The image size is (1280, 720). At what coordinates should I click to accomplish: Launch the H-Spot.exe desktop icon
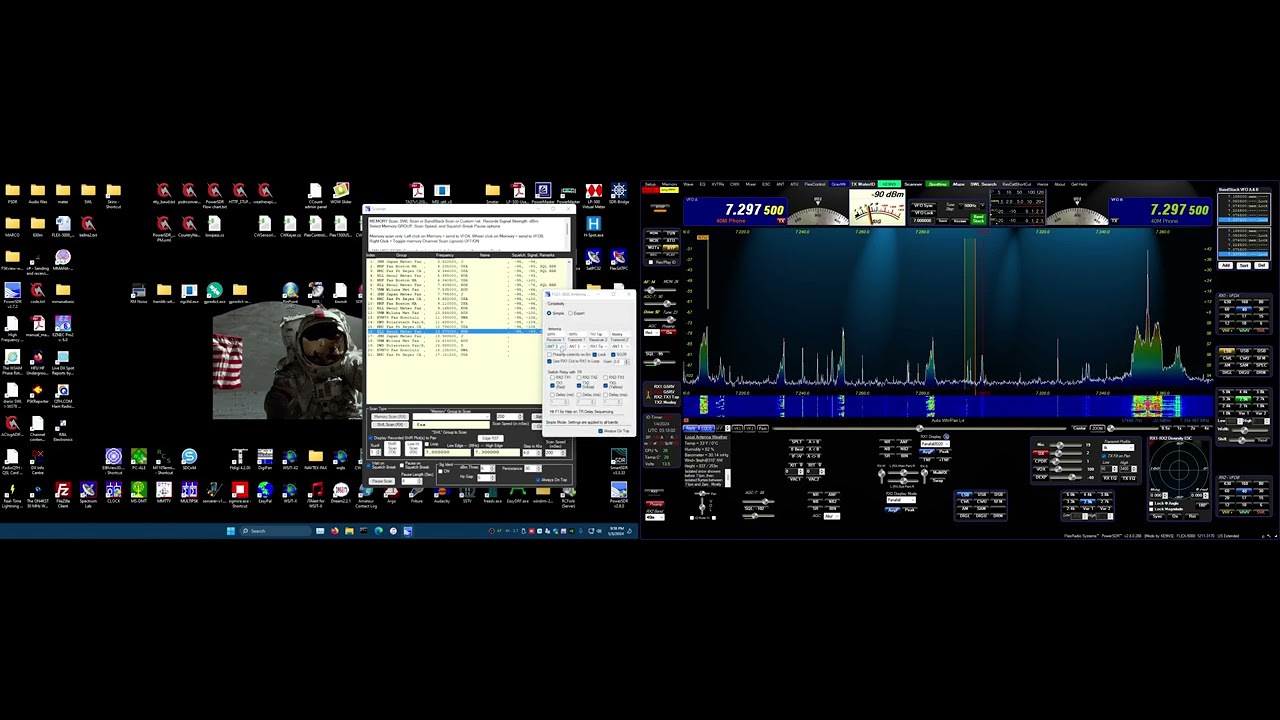point(594,224)
